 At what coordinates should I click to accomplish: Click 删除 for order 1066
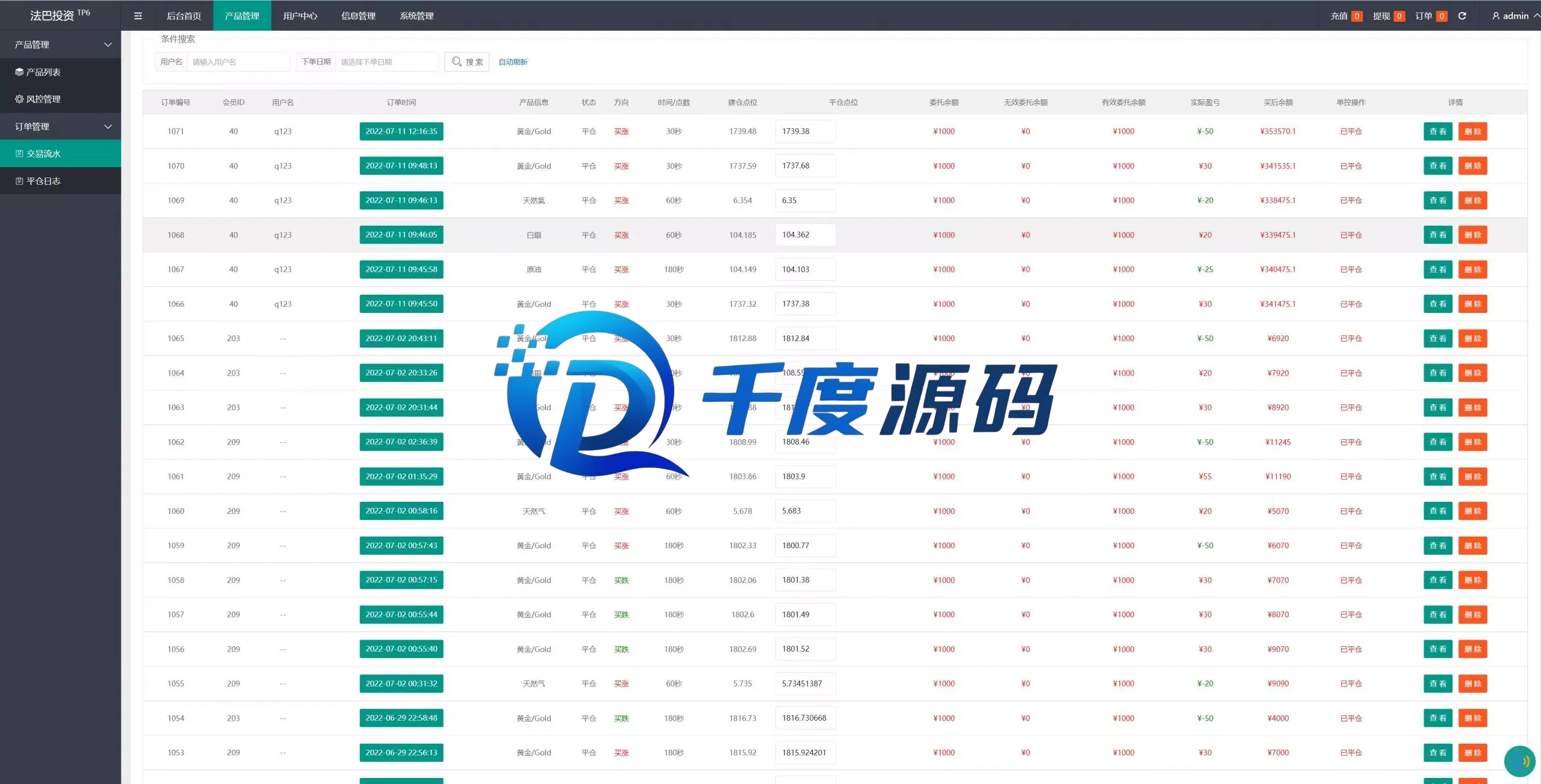[1472, 304]
